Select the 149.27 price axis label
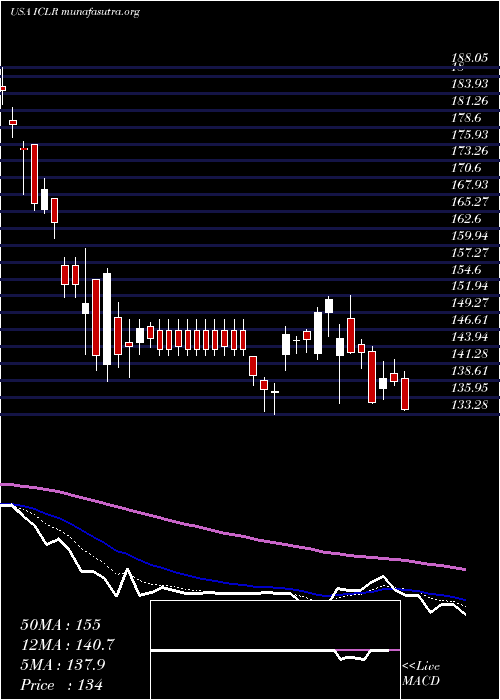Viewport: 500px width, 700px height. (471, 303)
